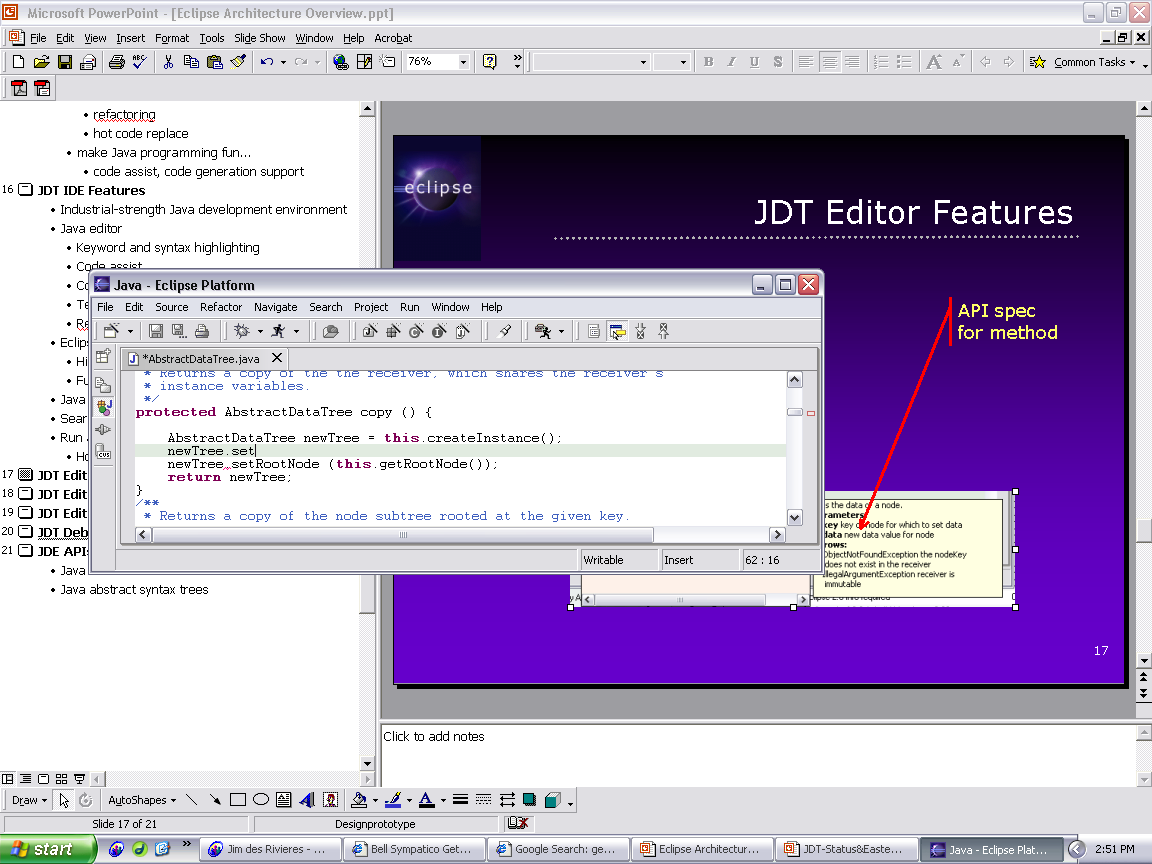The image size is (1152, 864).
Task: Click the Print icon in PowerPoint toolbar
Action: [116, 62]
